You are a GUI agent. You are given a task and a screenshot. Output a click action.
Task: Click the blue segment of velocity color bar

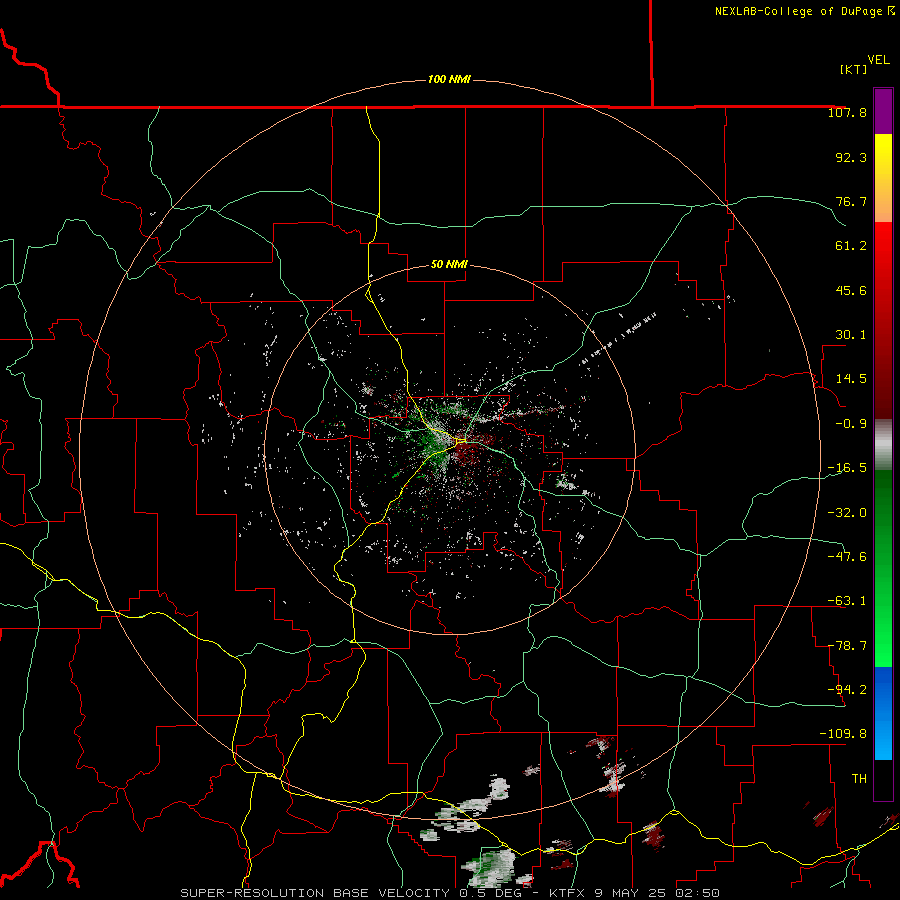coord(883,713)
